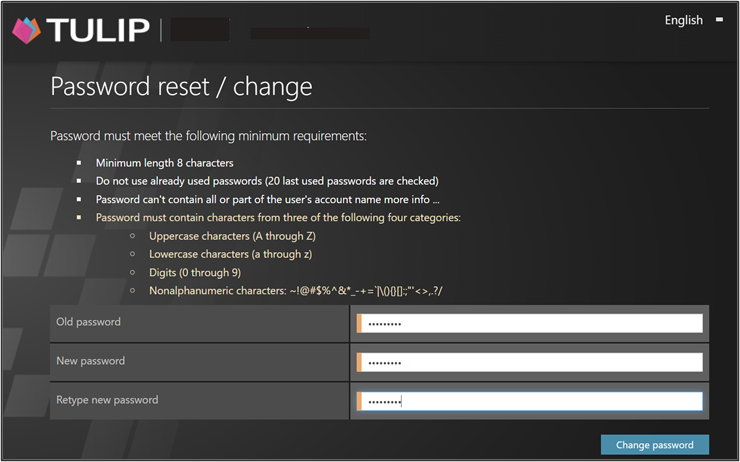Click the Tulip flower logo icon
The height and width of the screenshot is (462, 740).
pos(26,30)
